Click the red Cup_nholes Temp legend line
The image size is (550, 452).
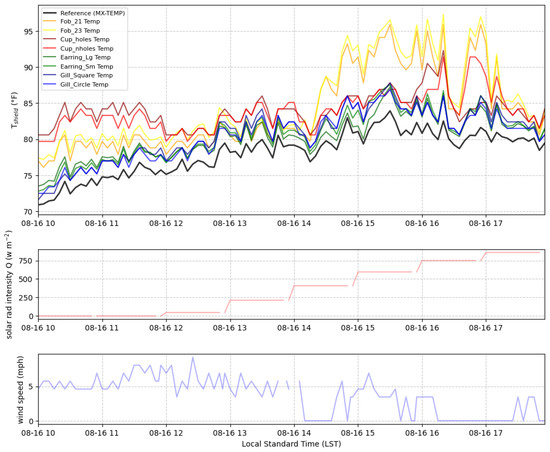[49, 48]
